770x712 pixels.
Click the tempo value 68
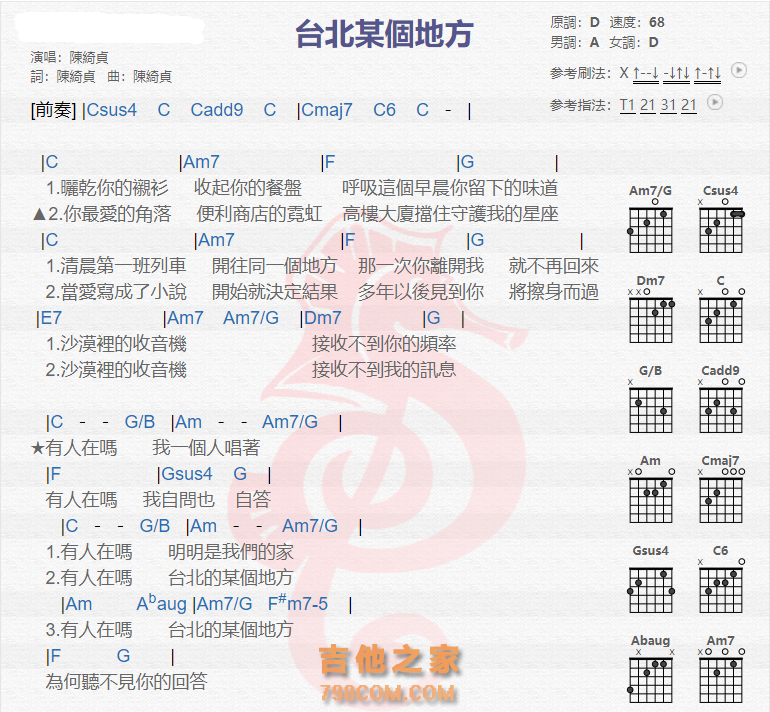pyautogui.click(x=657, y=22)
